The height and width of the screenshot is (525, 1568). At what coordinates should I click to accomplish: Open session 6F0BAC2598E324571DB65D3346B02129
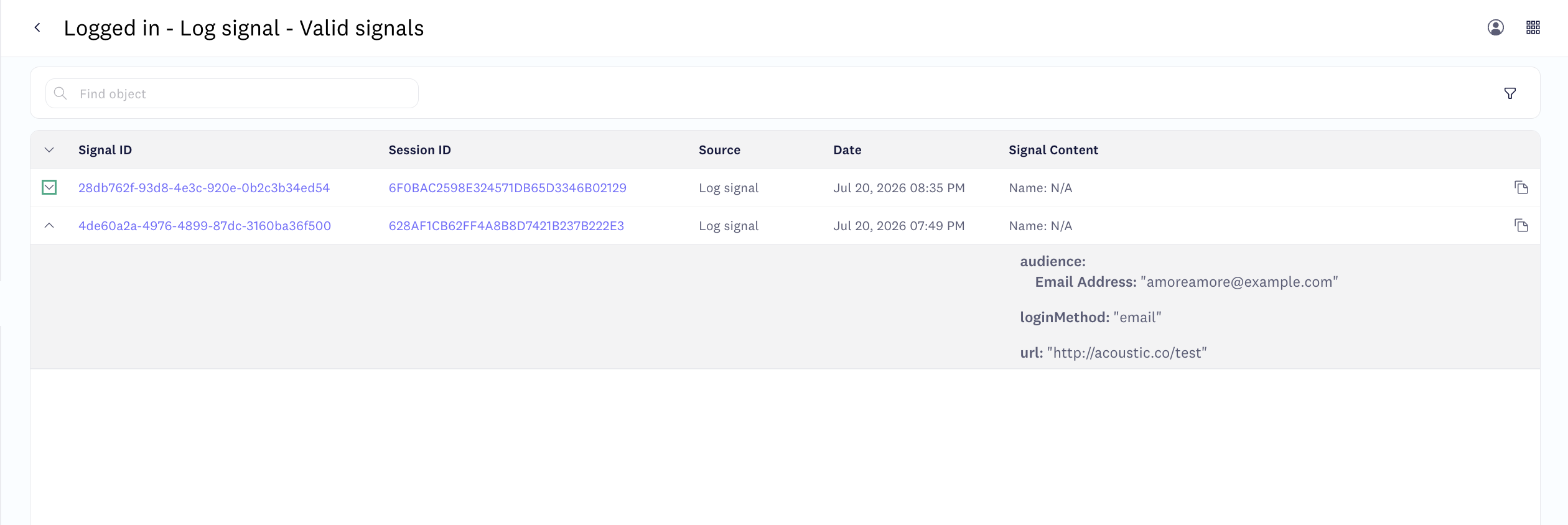click(x=508, y=188)
